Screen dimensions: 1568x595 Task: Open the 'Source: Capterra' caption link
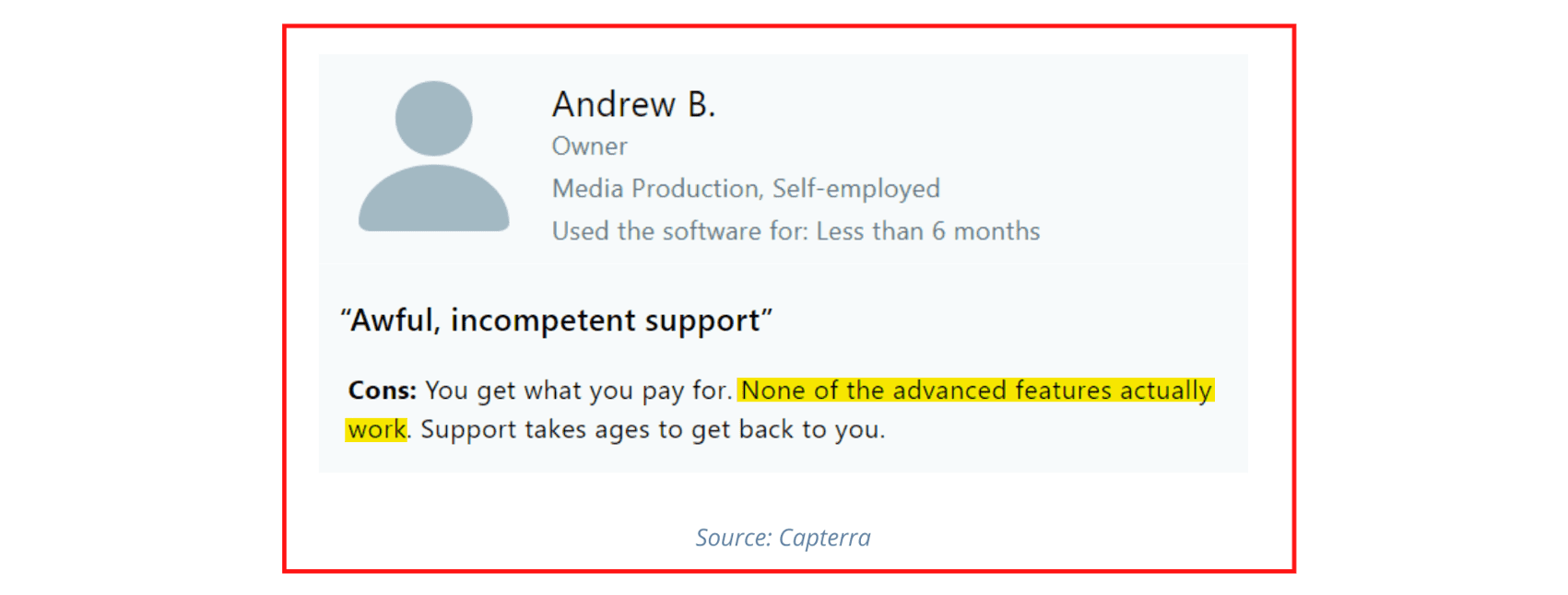coord(783,537)
